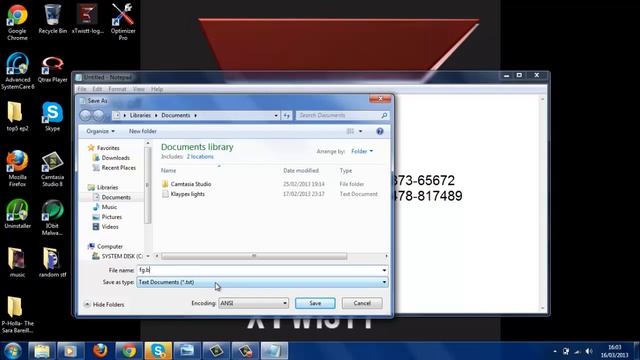Switch to Chrome in taskbar
The height and width of the screenshot is (360, 640).
129,351
